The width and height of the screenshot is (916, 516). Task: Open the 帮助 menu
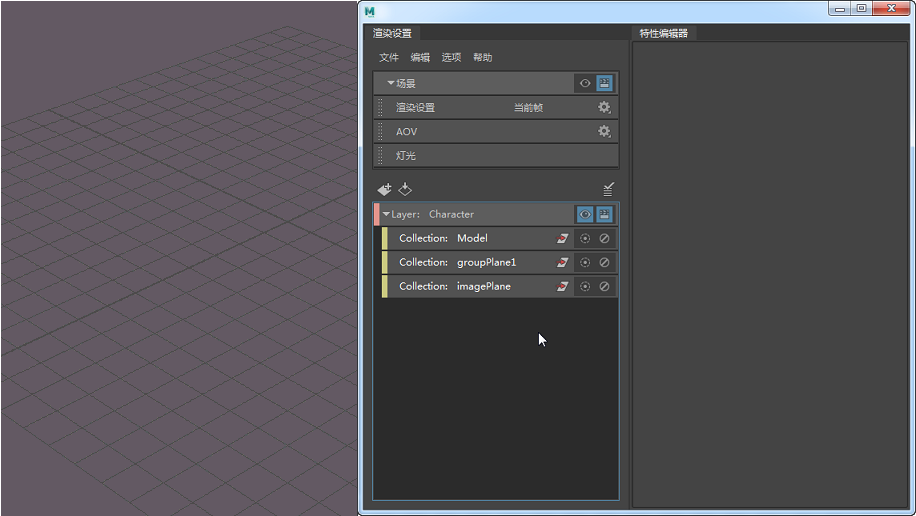pos(483,57)
